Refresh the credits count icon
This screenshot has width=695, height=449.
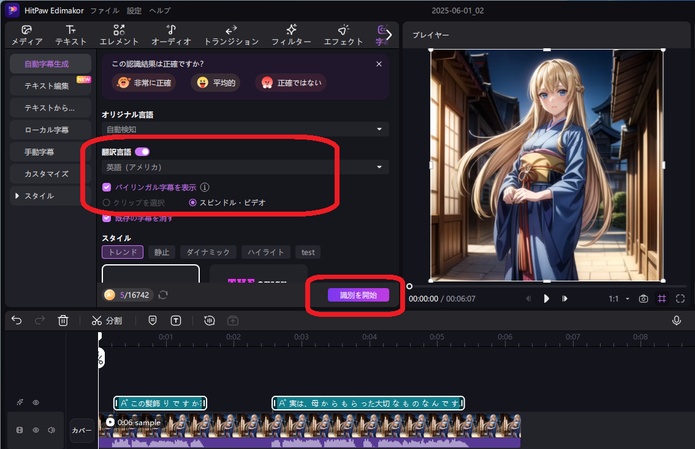tap(163, 295)
